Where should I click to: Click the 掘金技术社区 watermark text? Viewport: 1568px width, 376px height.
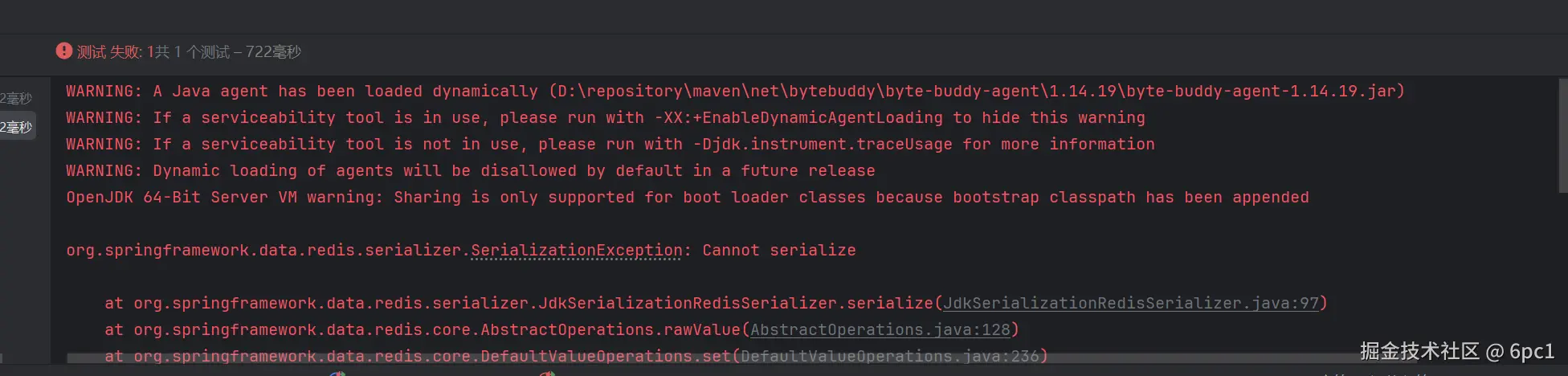click(1419, 351)
